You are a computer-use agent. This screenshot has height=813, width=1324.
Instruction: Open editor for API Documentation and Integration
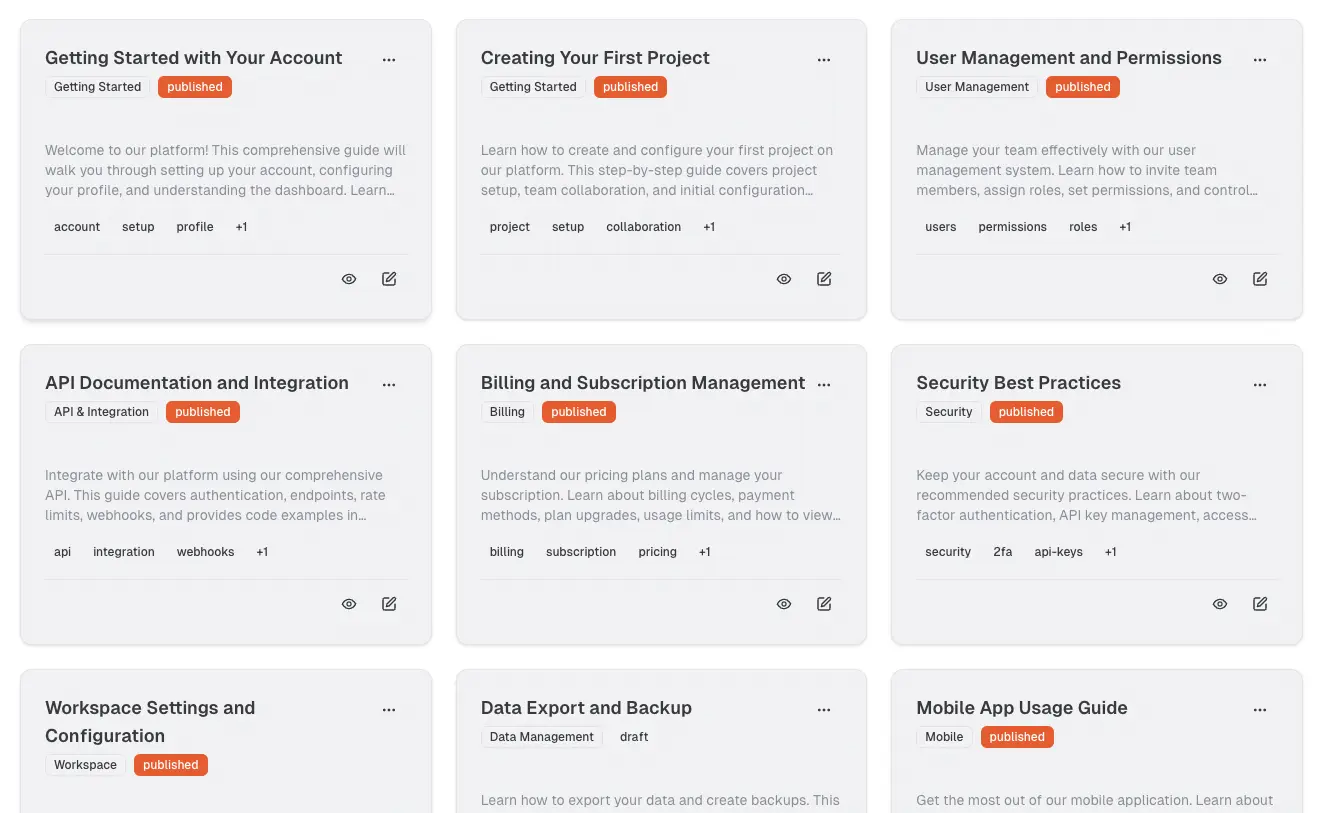(389, 604)
